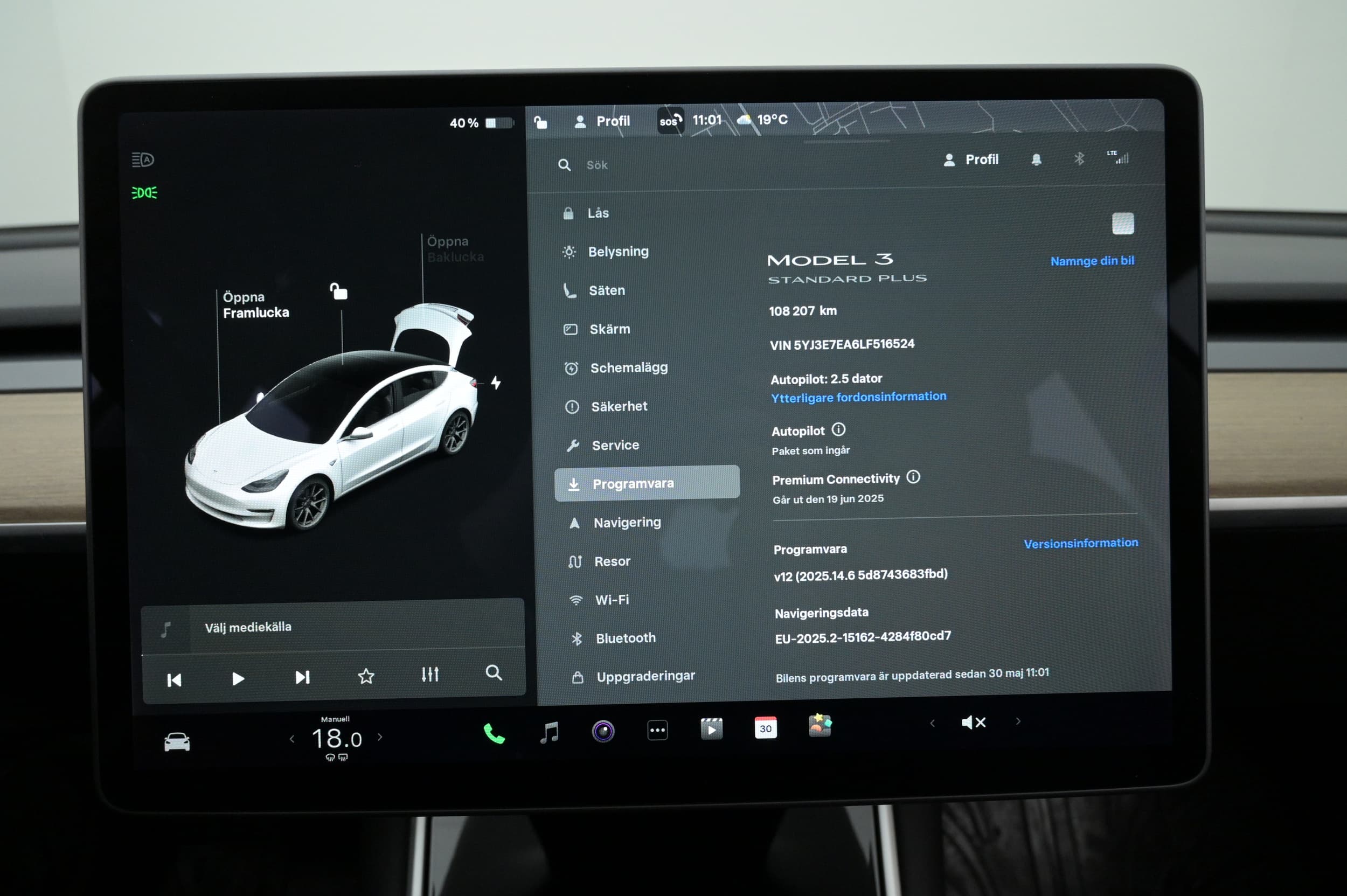
Task: Tap the Autopilot info circle icon
Action: pos(838,429)
